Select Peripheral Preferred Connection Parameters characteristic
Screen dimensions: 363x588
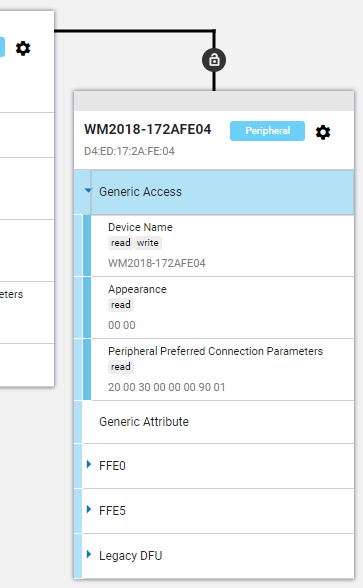222,369
